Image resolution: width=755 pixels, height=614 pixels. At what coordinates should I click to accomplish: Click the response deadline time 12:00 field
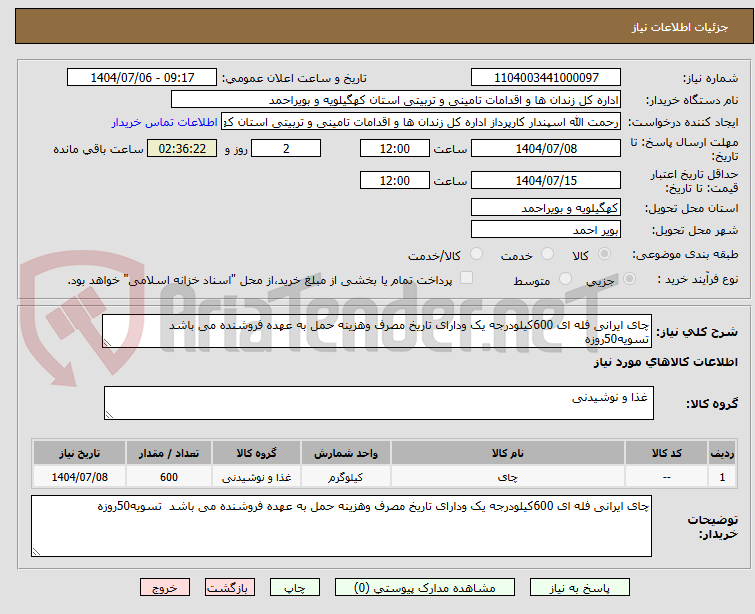pos(394,148)
